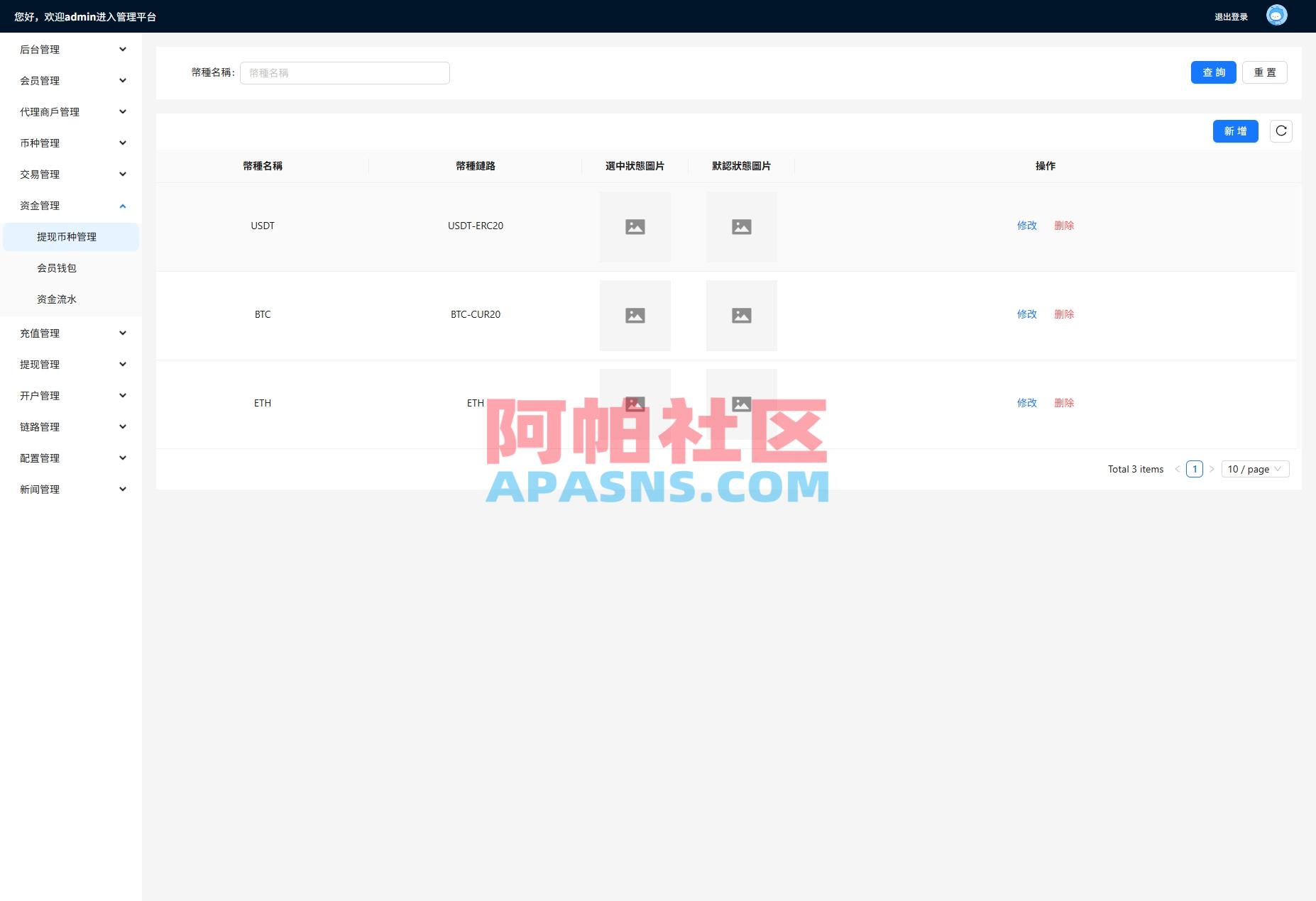
Task: Open the 10 / page size dropdown
Action: [1255, 469]
